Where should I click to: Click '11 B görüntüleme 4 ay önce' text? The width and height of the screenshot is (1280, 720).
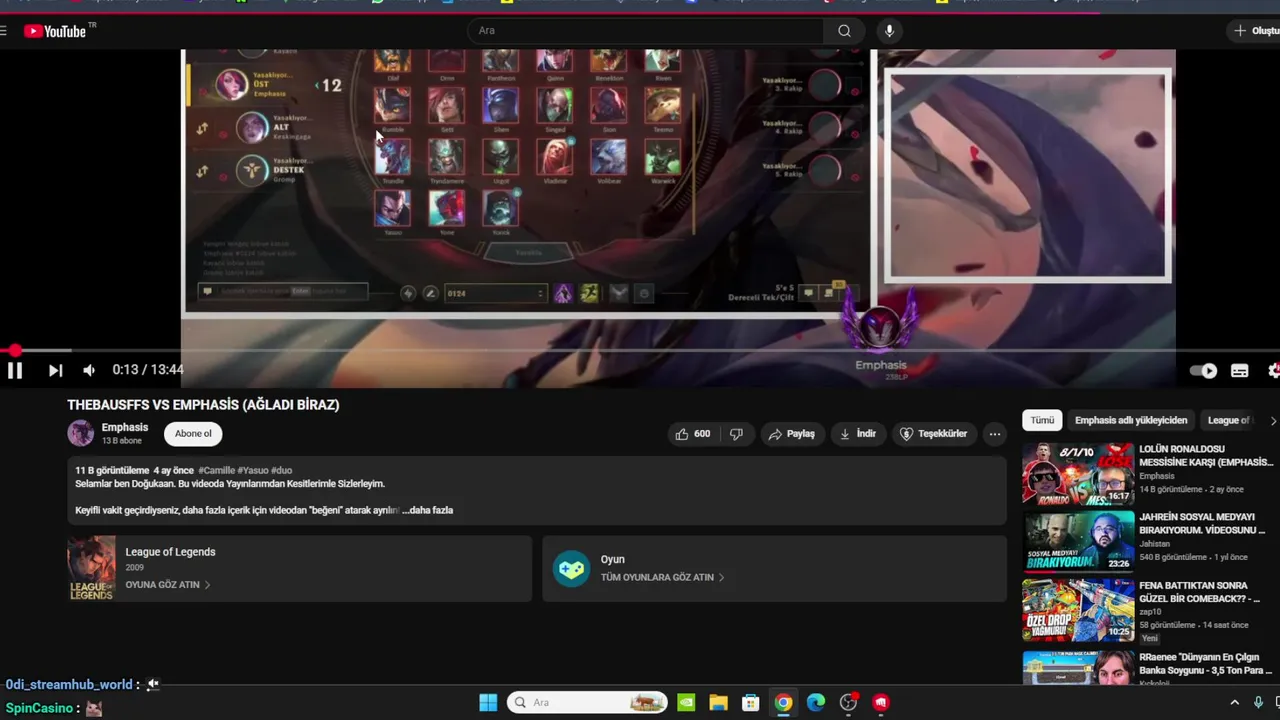coord(135,470)
